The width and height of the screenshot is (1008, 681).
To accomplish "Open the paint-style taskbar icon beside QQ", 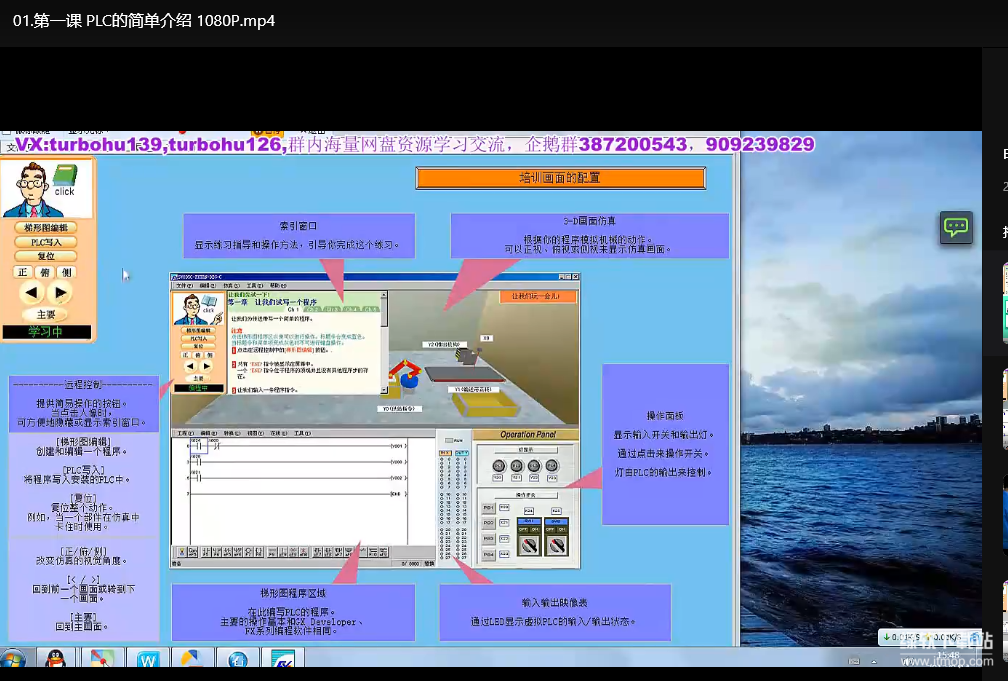I will [x=101, y=659].
